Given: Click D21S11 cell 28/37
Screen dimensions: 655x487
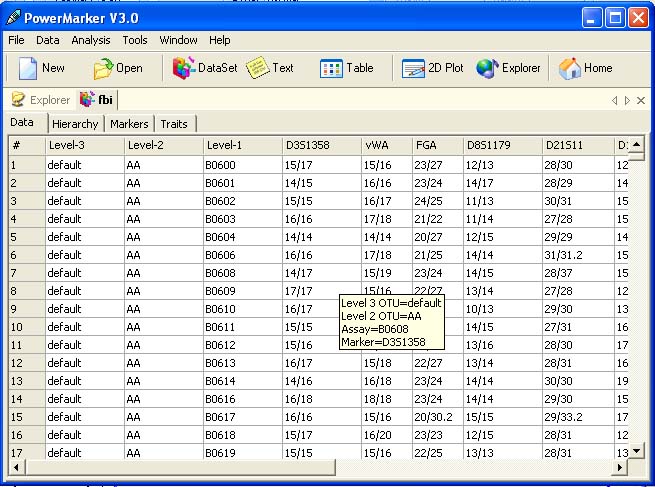Looking at the screenshot, I should [x=579, y=273].
